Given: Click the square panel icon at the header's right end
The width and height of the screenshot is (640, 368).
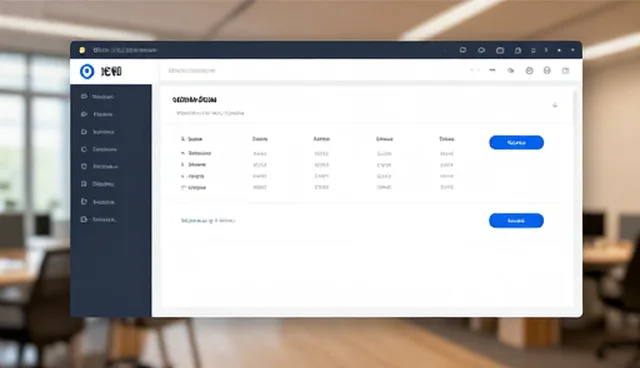Looking at the screenshot, I should click(x=565, y=71).
